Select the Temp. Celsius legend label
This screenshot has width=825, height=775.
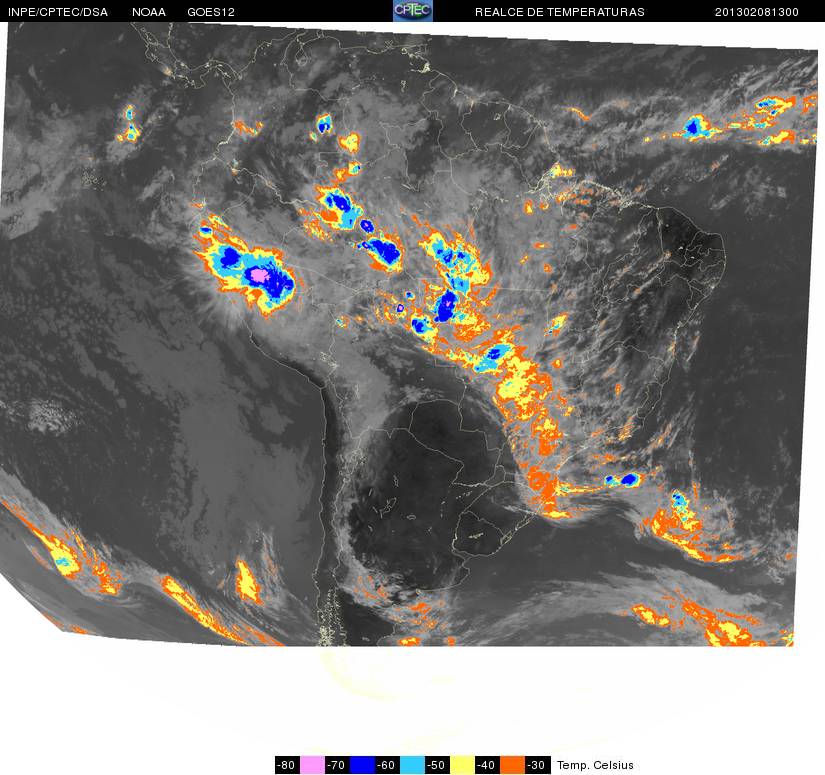pyautogui.click(x=595, y=765)
